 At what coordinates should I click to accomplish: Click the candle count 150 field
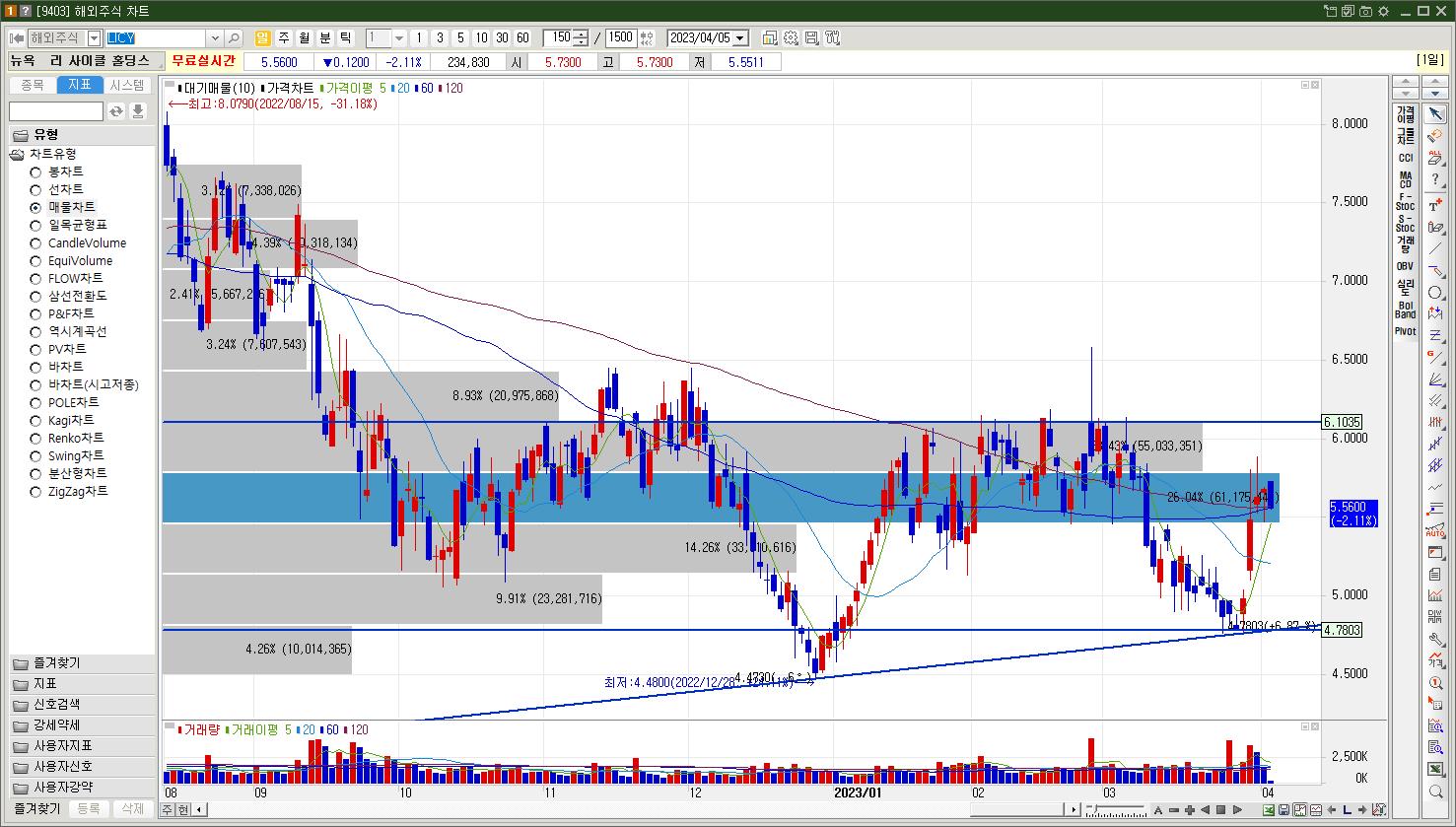559,37
